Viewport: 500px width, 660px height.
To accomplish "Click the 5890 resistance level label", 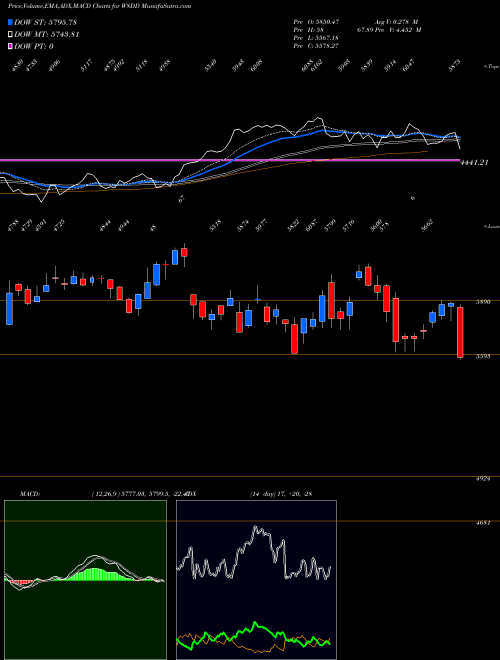I will point(482,302).
